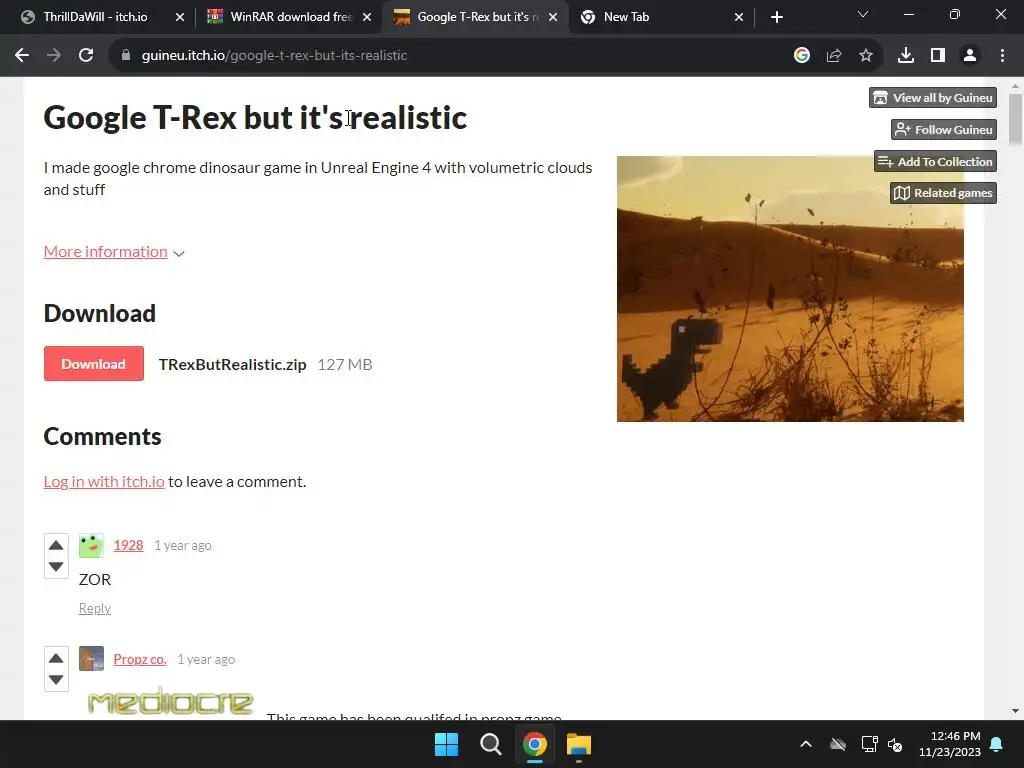The height and width of the screenshot is (768, 1024).
Task: Toggle the Chrome side panel
Action: 938,56
